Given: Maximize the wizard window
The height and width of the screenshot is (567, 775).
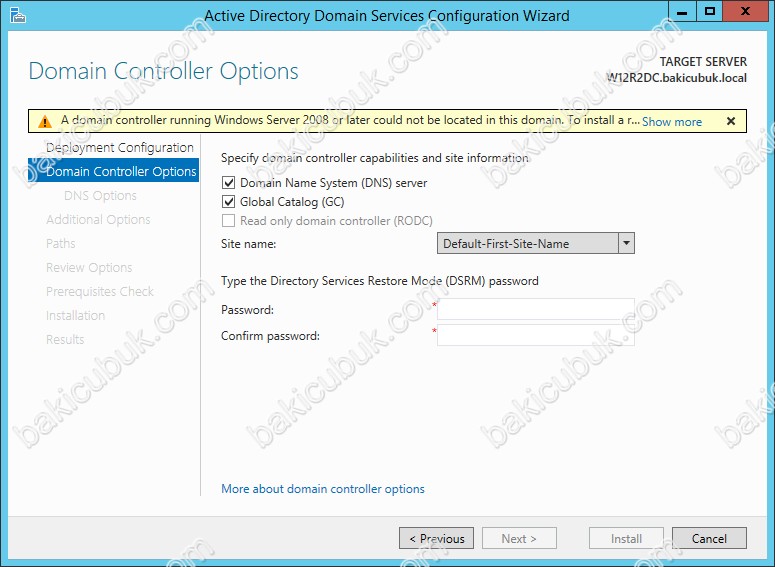Looking at the screenshot, I should coord(710,12).
